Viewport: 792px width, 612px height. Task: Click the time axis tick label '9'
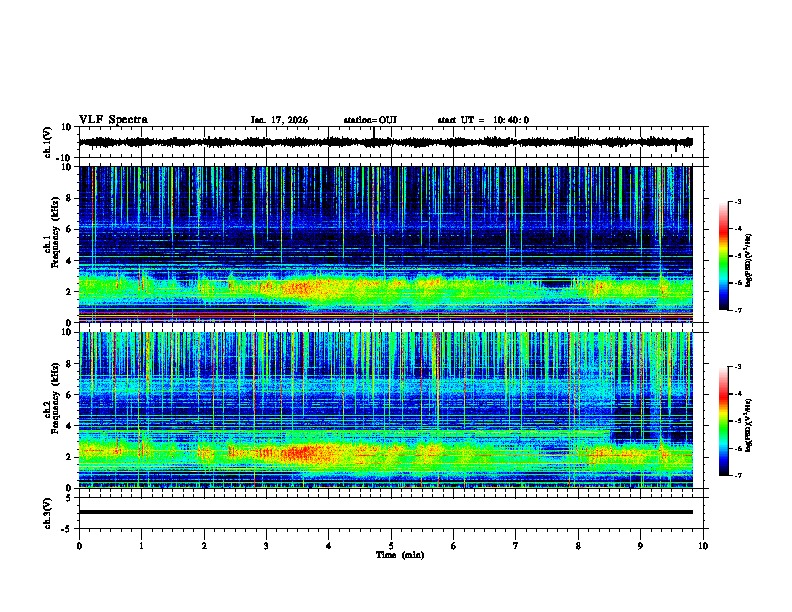coord(640,546)
